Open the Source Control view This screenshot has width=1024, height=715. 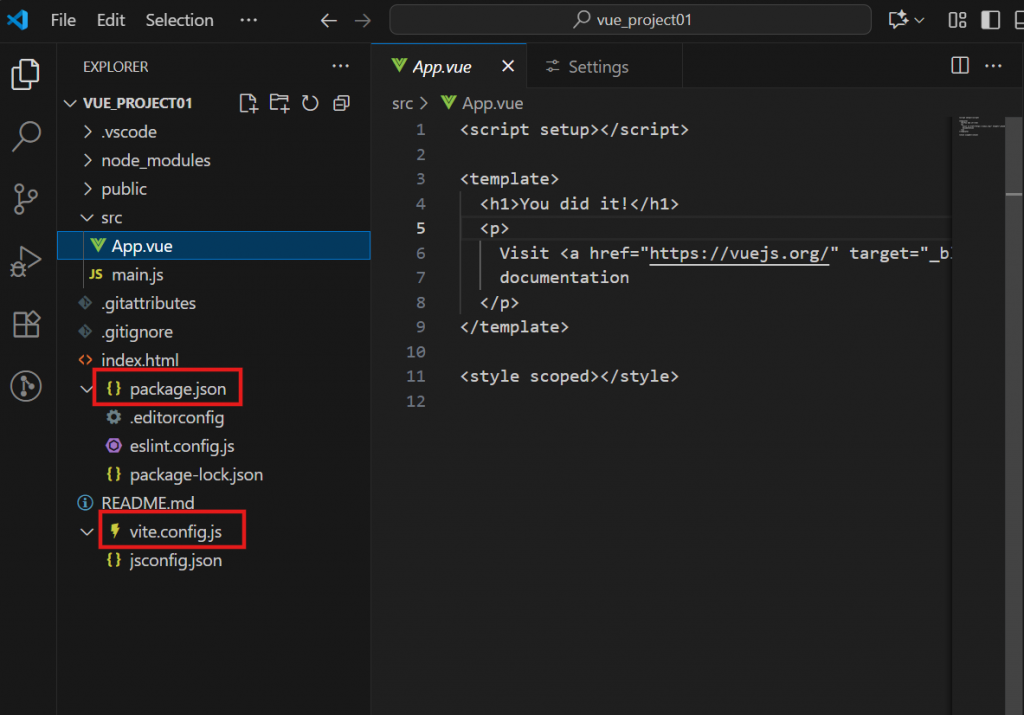point(25,199)
